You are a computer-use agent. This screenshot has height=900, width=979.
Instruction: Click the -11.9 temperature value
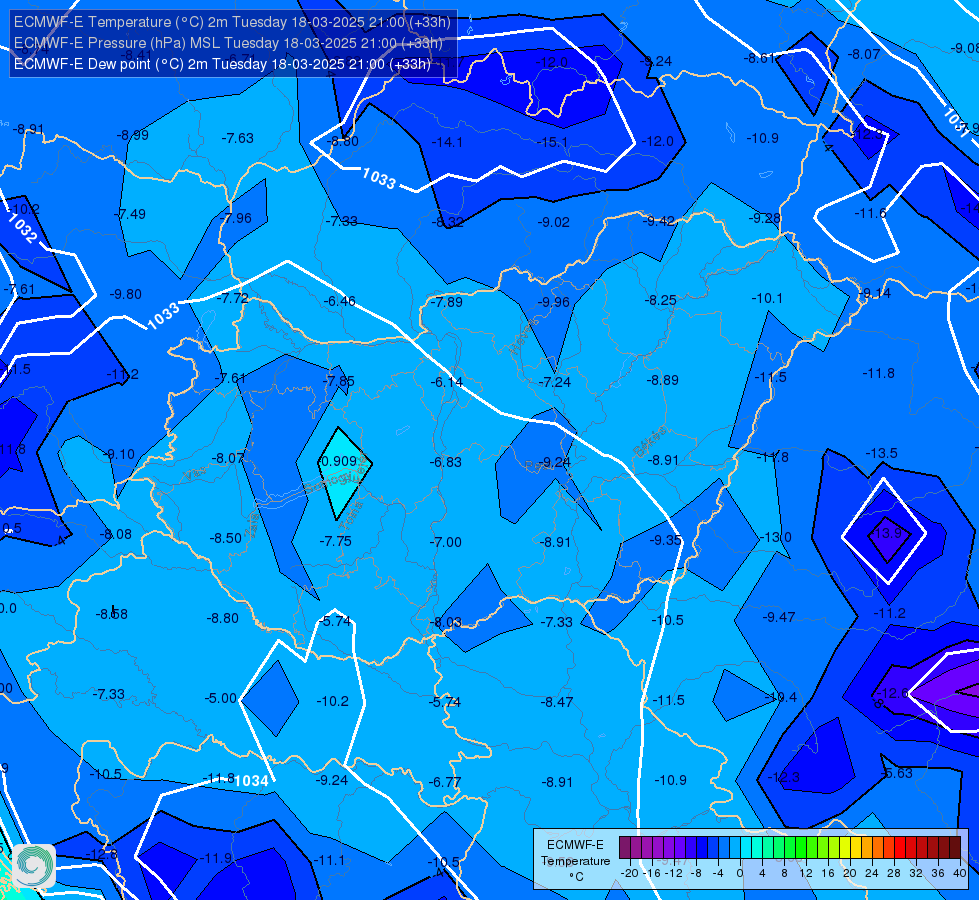point(216,859)
